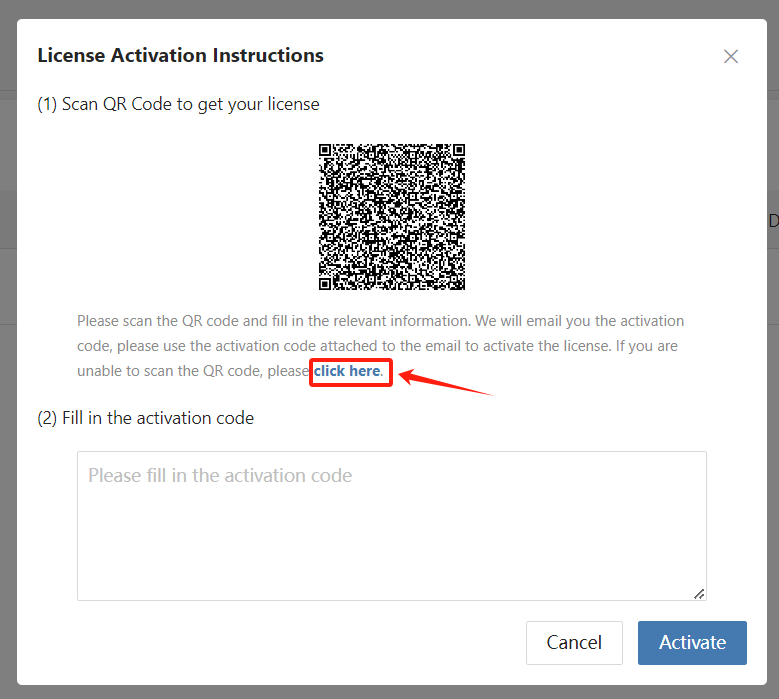Click the partially hidden "D" behind the dialog
Image resolution: width=779 pixels, height=699 pixels.
coord(774,221)
